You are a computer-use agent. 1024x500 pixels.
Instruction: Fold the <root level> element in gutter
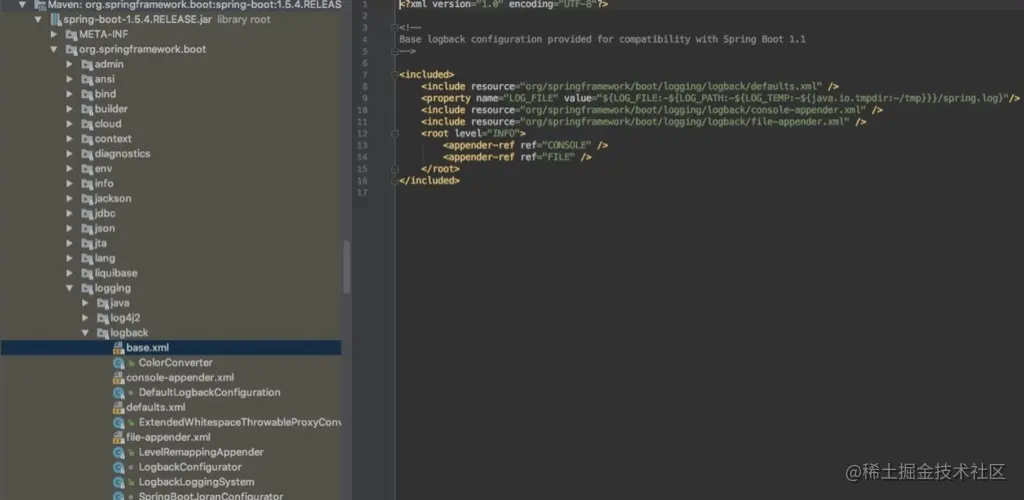[x=394, y=133]
